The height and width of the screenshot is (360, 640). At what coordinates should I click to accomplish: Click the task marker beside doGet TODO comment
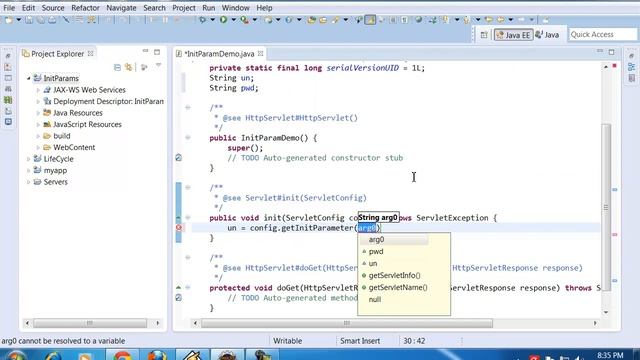click(x=179, y=298)
